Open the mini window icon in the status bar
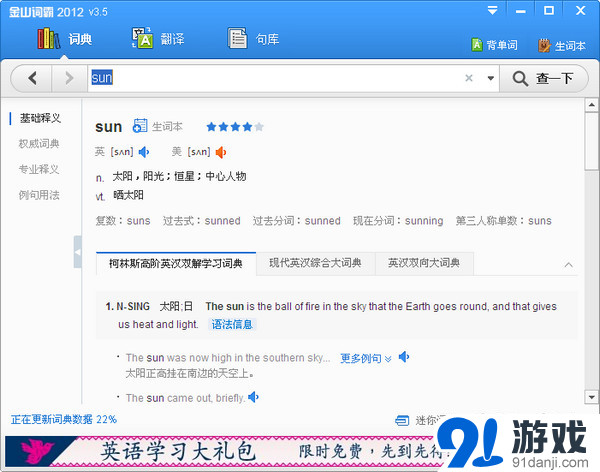This screenshot has height=472, width=600. pos(402,420)
